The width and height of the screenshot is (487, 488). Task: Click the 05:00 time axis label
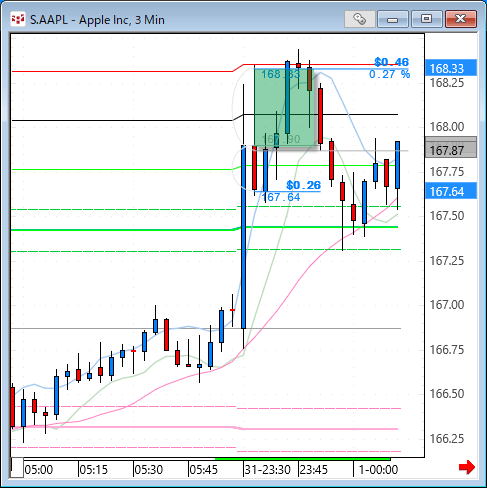click(39, 470)
